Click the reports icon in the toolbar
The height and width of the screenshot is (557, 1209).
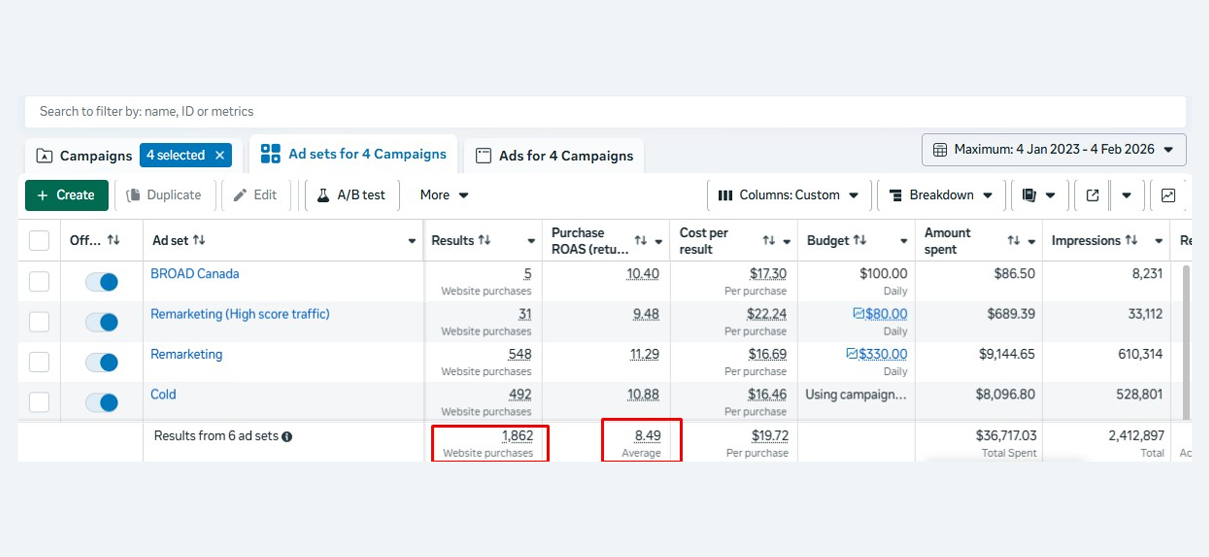[x=1029, y=196]
